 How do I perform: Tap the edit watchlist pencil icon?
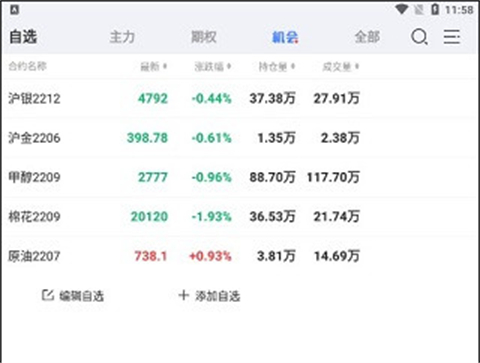click(x=48, y=295)
